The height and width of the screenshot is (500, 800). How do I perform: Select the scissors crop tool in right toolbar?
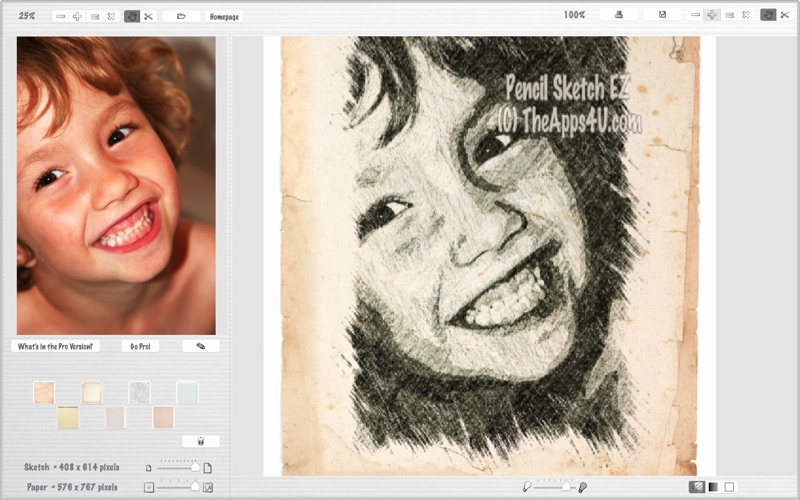785,15
